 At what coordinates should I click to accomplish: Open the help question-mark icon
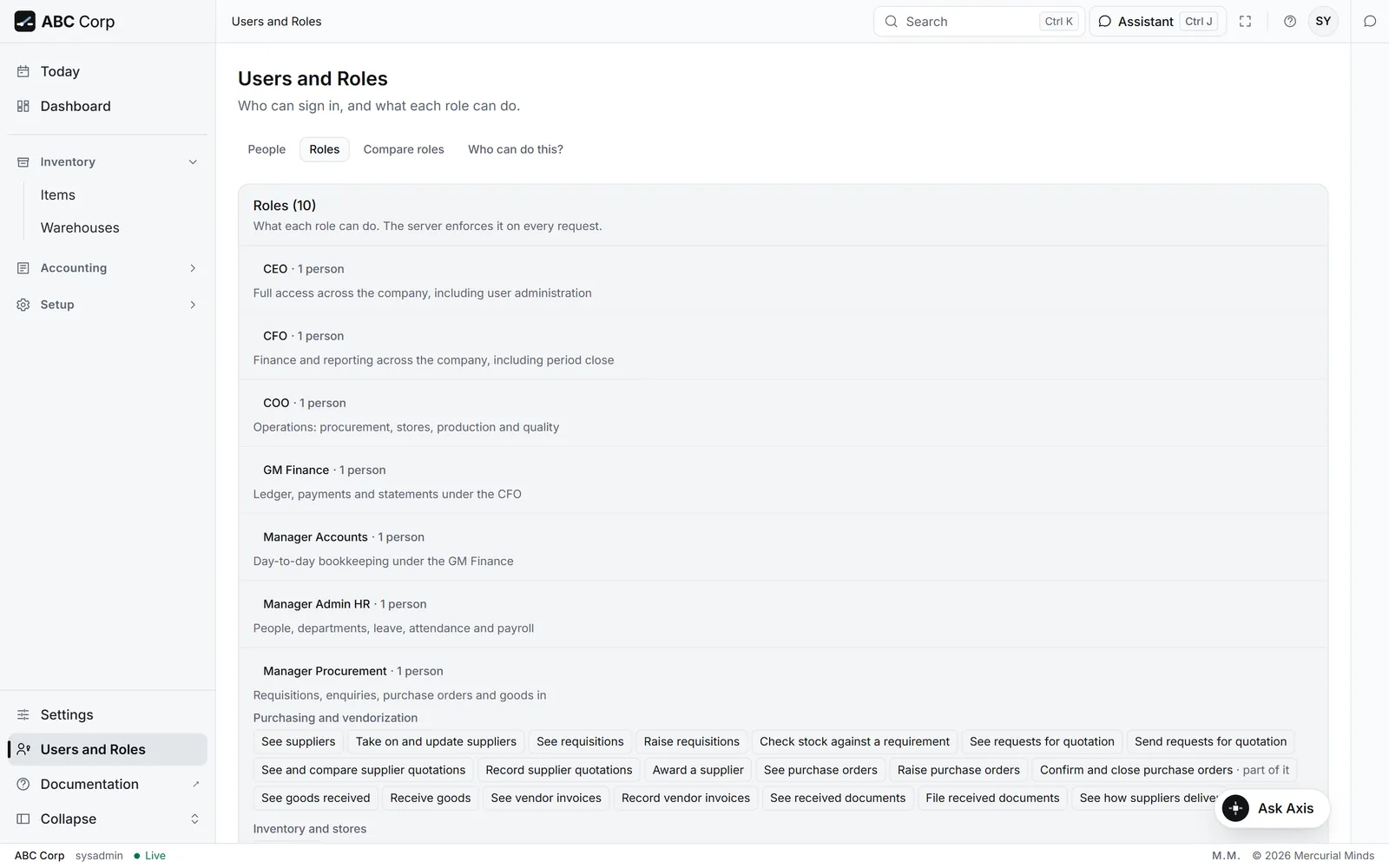1290,22
